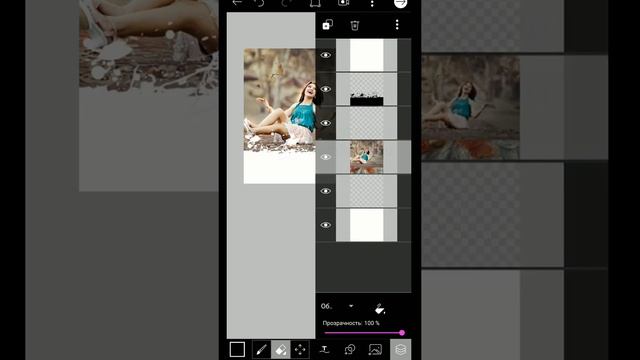Tap the white Next arrow button
The height and width of the screenshot is (360, 640).
coord(400,3)
